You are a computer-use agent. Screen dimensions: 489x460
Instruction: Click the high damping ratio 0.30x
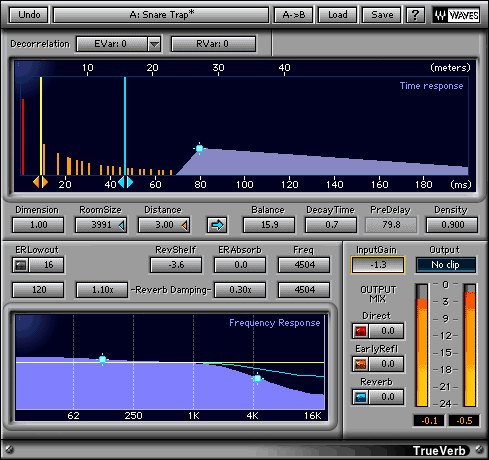click(x=240, y=290)
